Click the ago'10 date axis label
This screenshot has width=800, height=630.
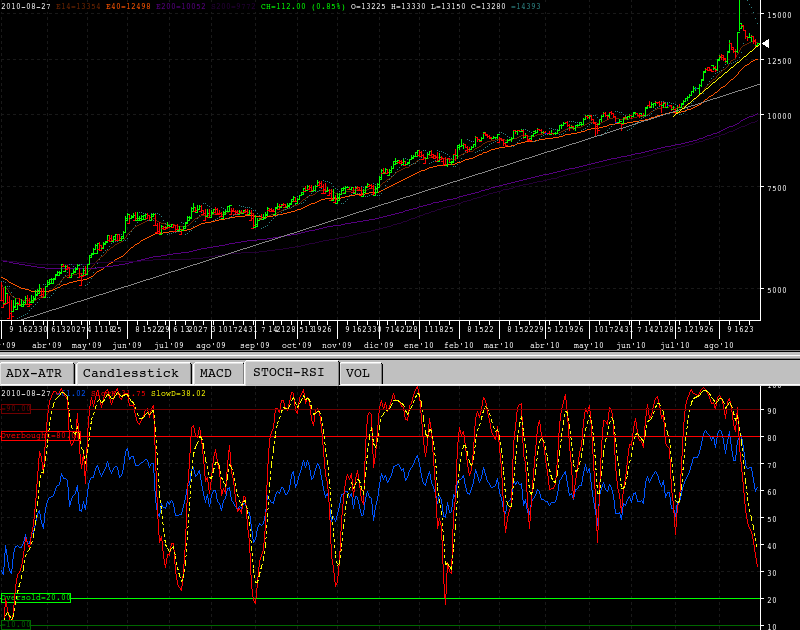coord(718,345)
